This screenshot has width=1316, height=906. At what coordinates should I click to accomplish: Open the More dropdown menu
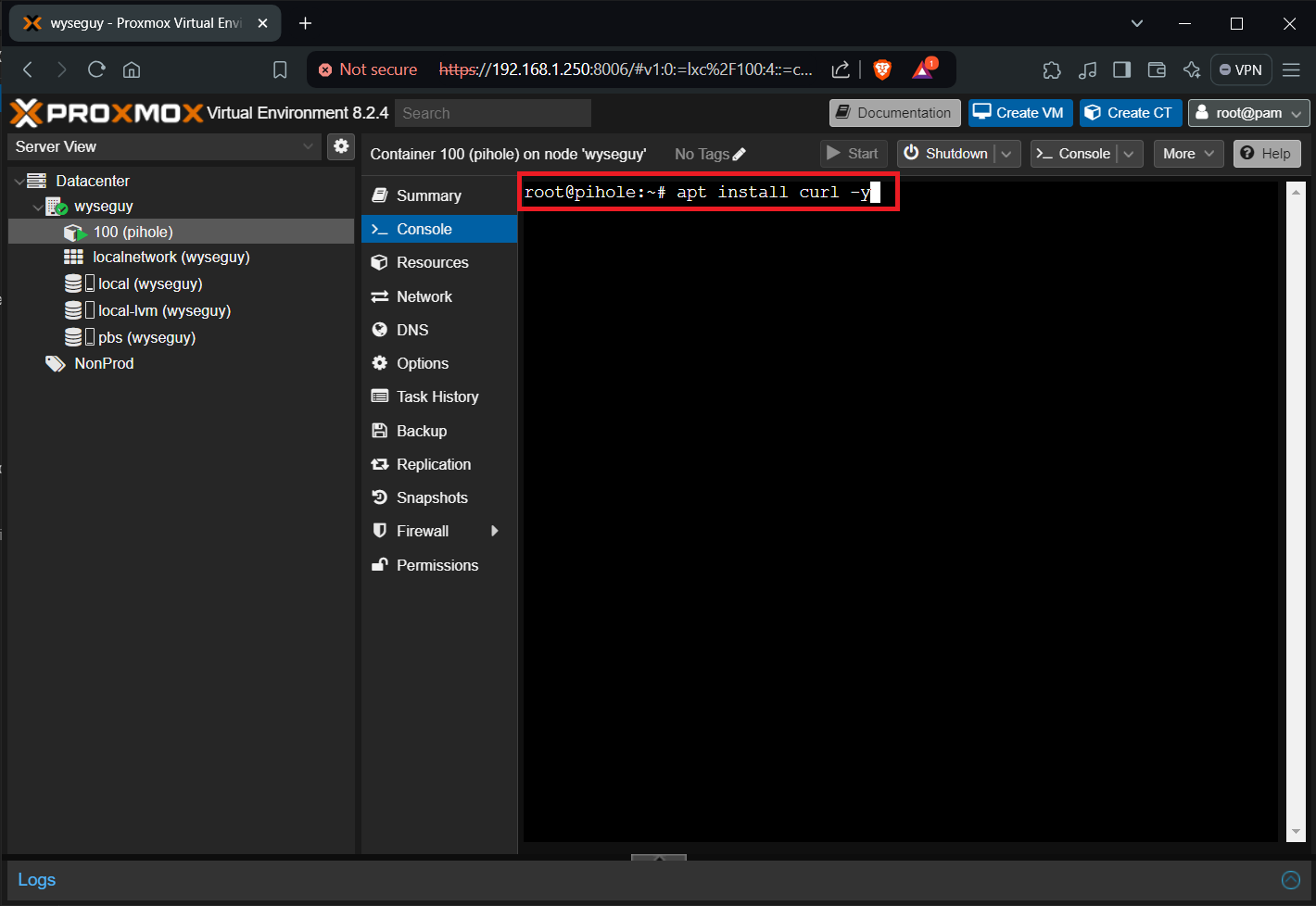coord(1189,154)
